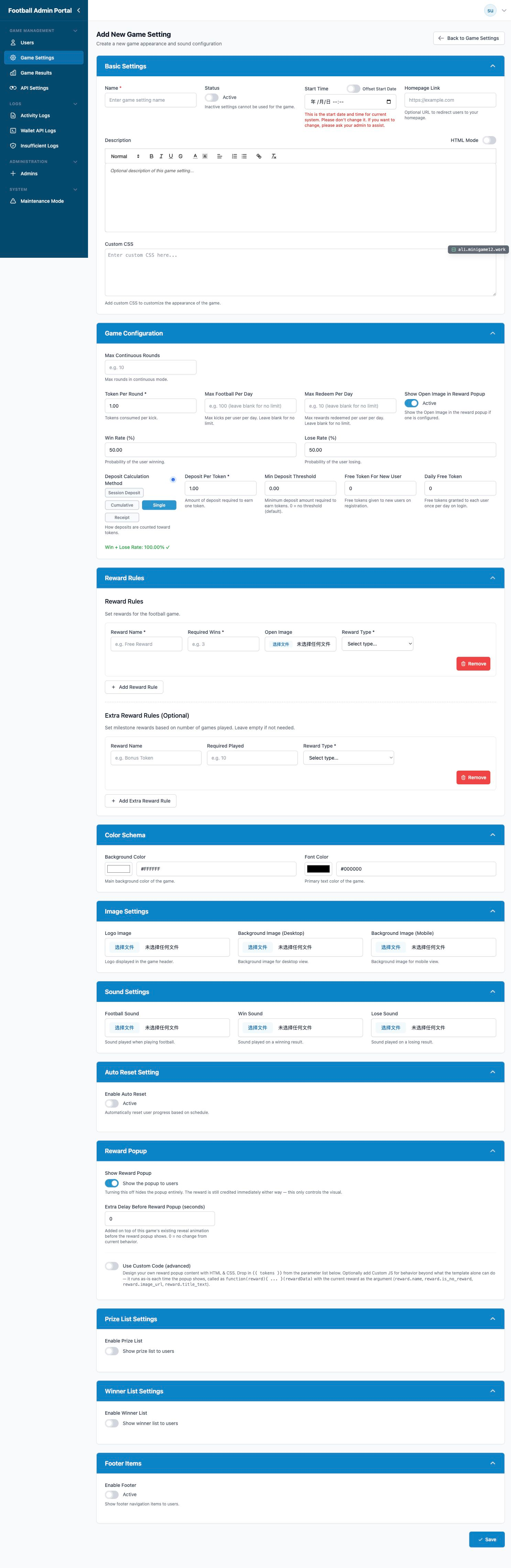Open the text color picker in editor
The image size is (511, 1568).
point(195,156)
